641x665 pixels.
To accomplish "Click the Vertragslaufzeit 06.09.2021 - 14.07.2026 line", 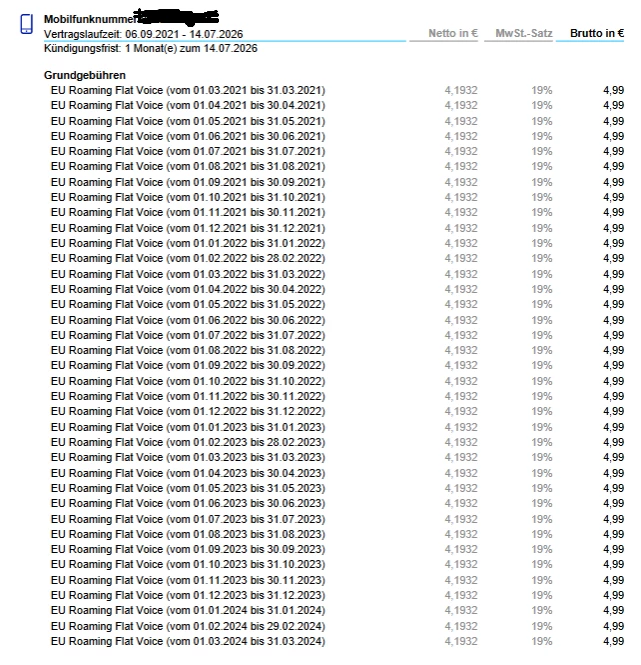I will [x=143, y=34].
